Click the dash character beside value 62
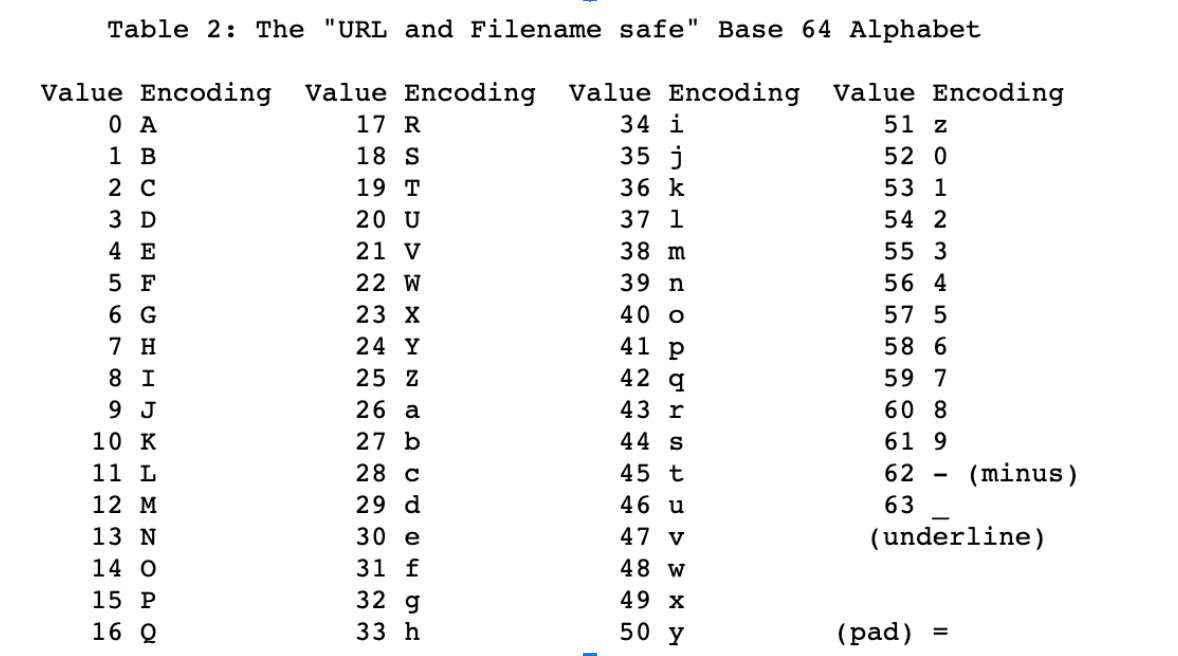This screenshot has width=1178, height=656. [x=940, y=474]
